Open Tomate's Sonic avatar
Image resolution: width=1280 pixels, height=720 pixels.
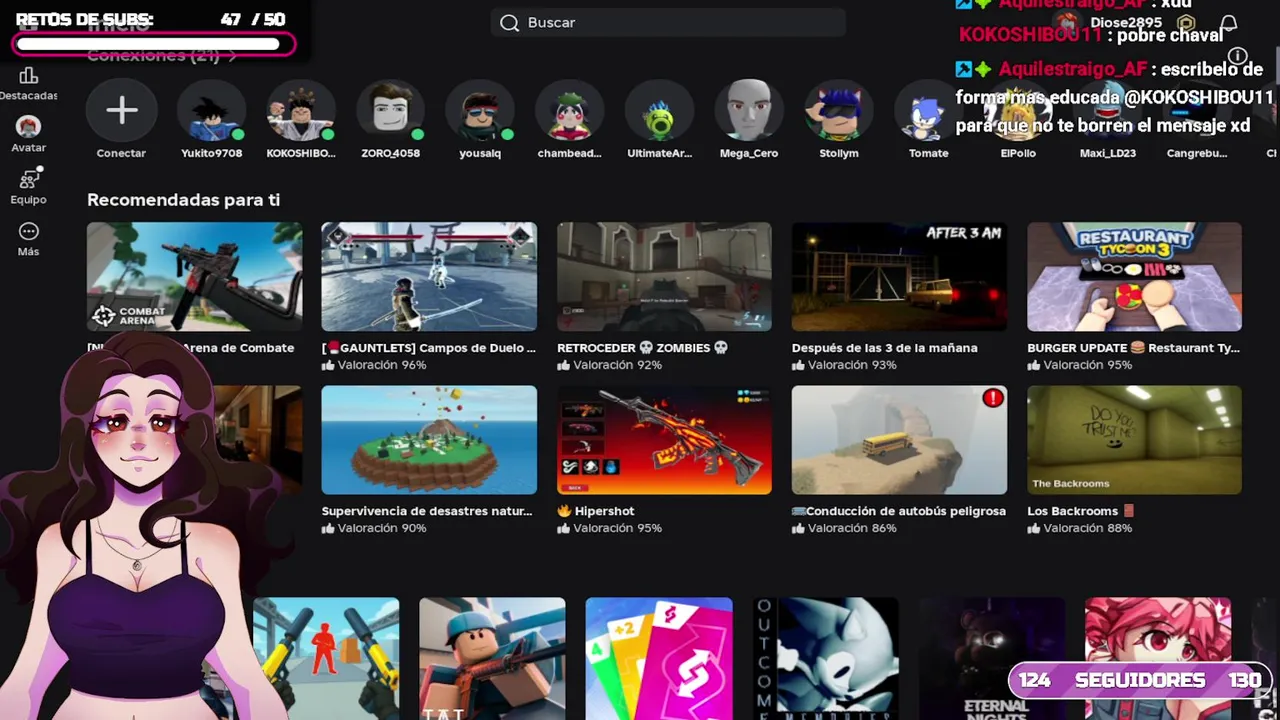tap(928, 110)
